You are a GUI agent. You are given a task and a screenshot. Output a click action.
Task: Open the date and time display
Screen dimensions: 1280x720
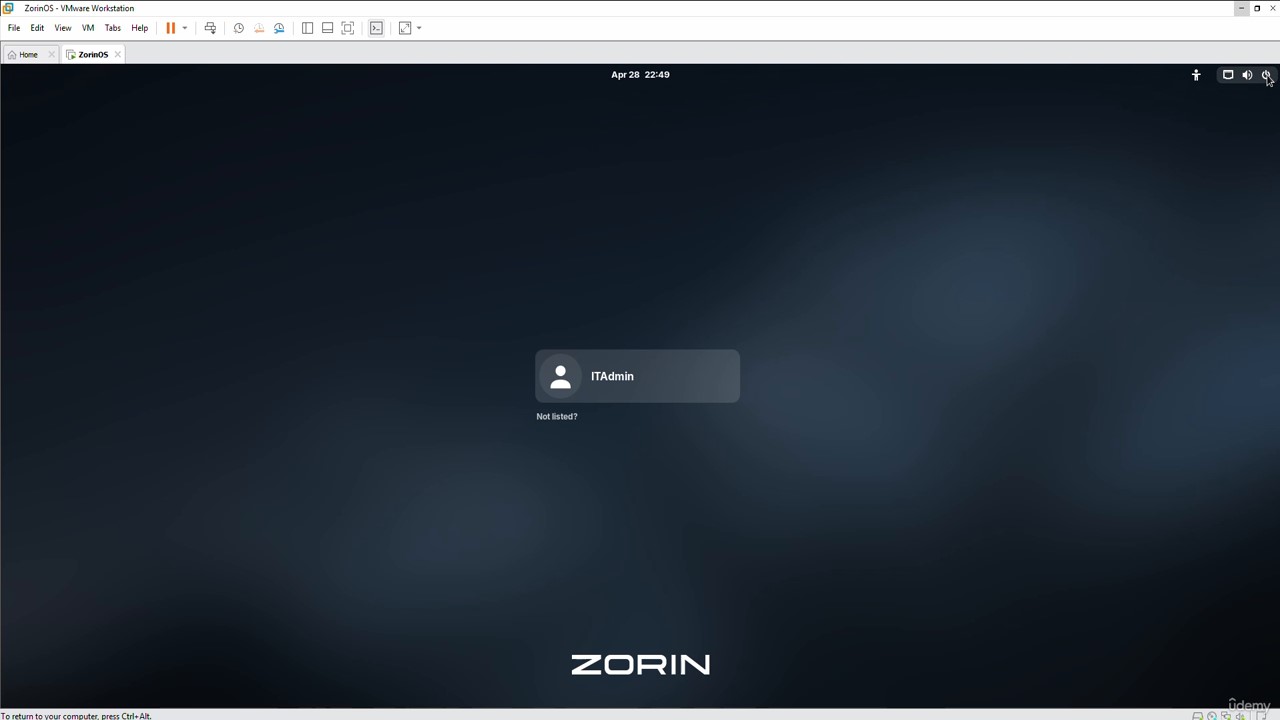coord(640,75)
